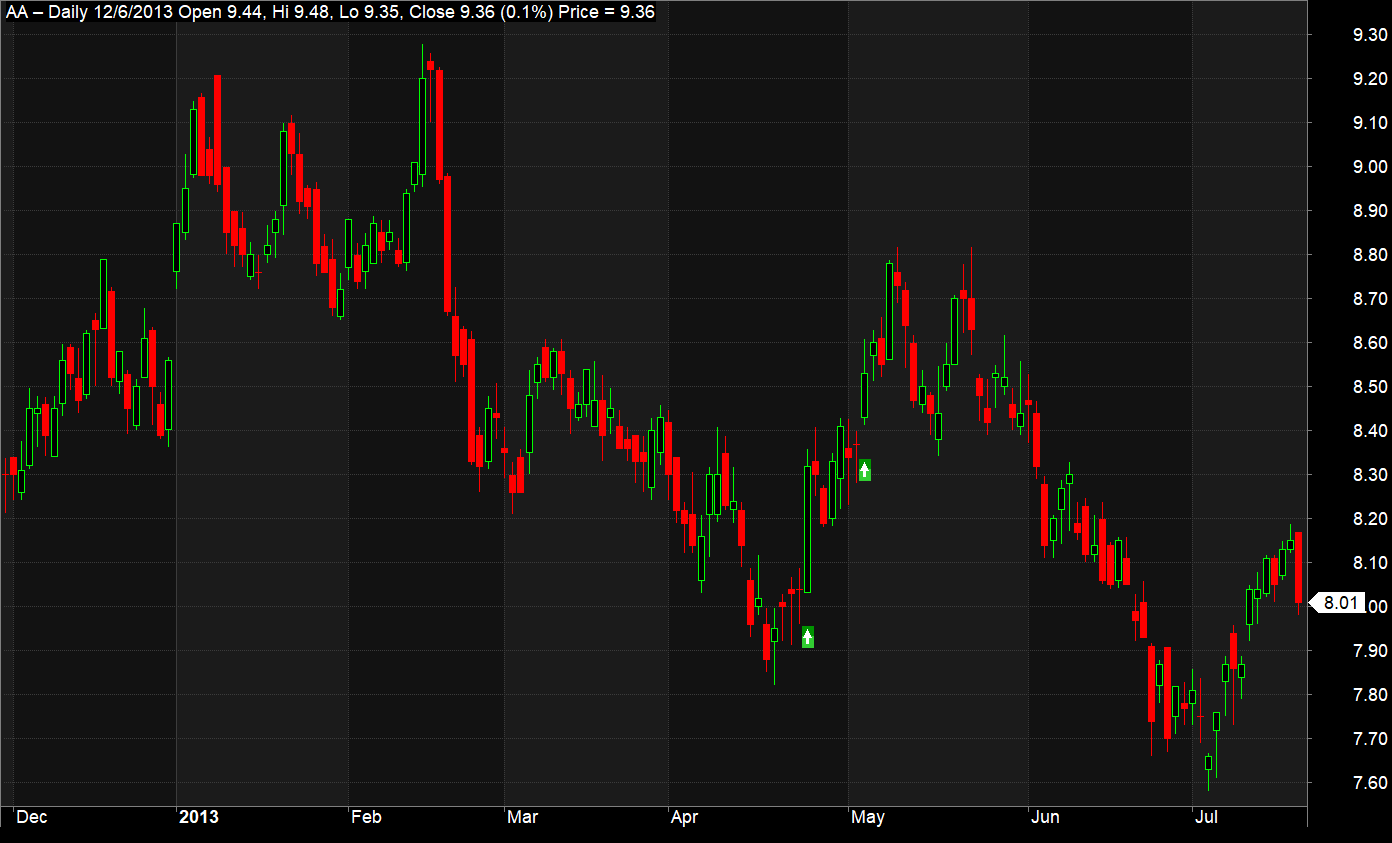Click the 7.80 price axis label
Viewport: 1392px width, 843px height.
tap(1371, 695)
